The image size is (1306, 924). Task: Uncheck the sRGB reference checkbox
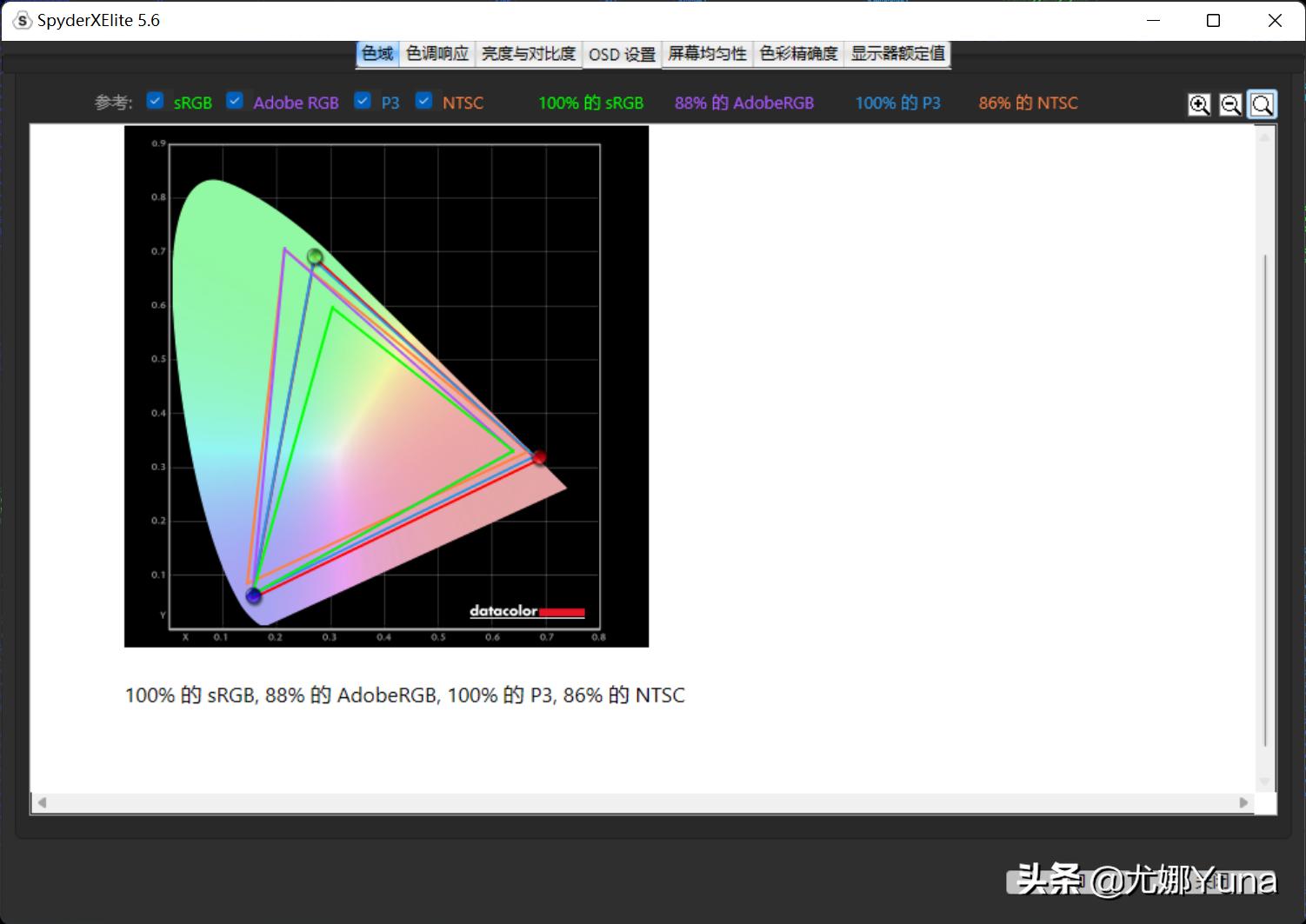[x=155, y=101]
